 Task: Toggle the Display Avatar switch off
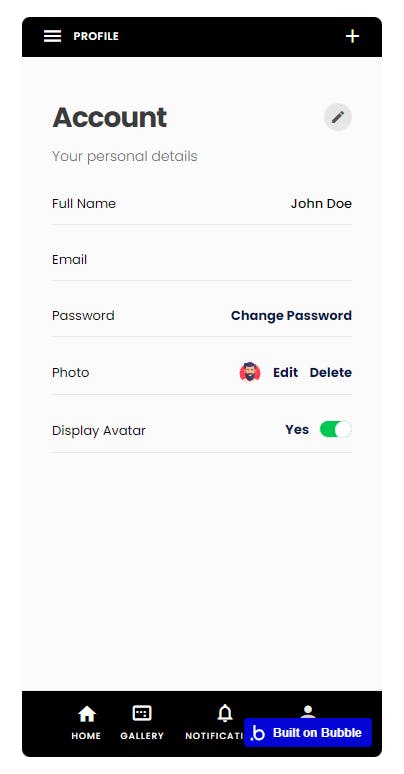pos(336,429)
